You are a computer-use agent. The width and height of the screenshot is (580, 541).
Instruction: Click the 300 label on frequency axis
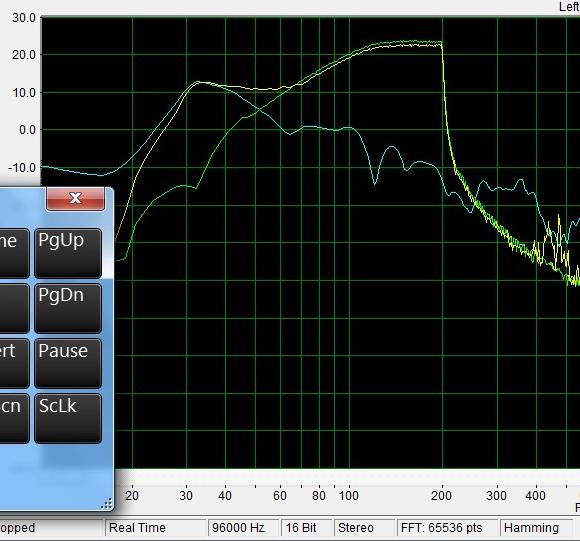(x=496, y=496)
